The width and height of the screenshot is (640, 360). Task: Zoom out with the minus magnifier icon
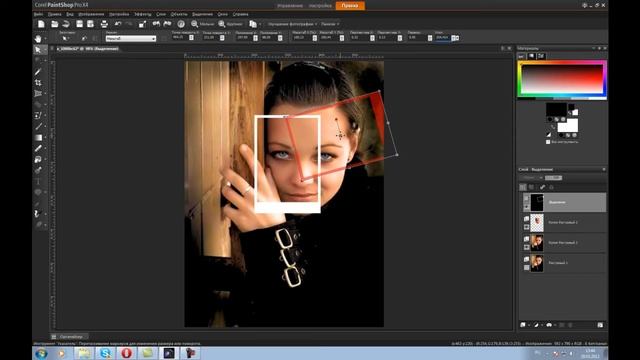(x=195, y=24)
